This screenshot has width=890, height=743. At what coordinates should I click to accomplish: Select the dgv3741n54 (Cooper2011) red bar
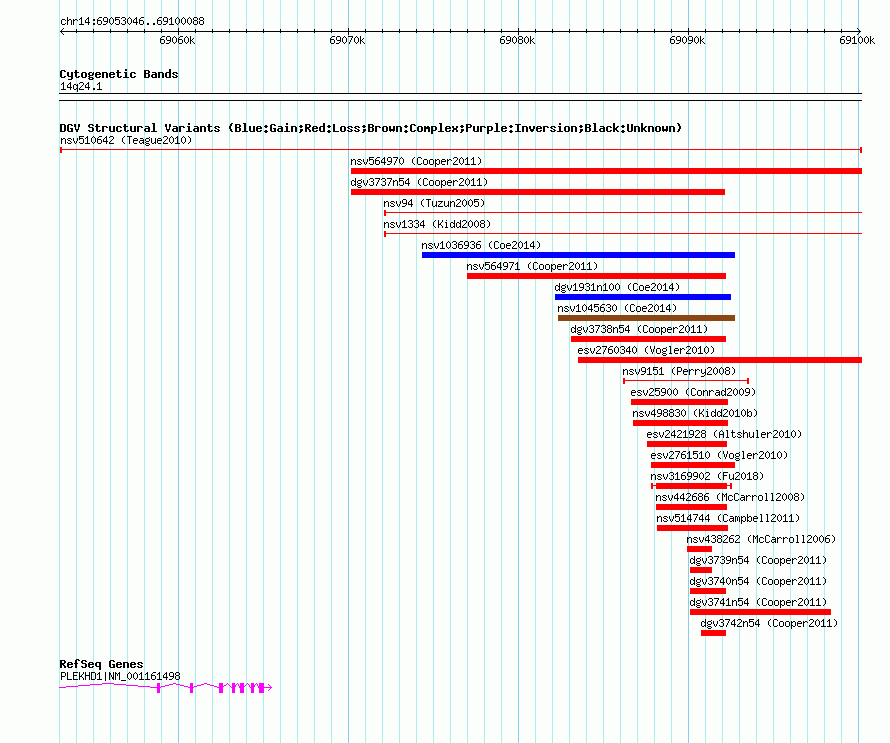click(x=761, y=612)
